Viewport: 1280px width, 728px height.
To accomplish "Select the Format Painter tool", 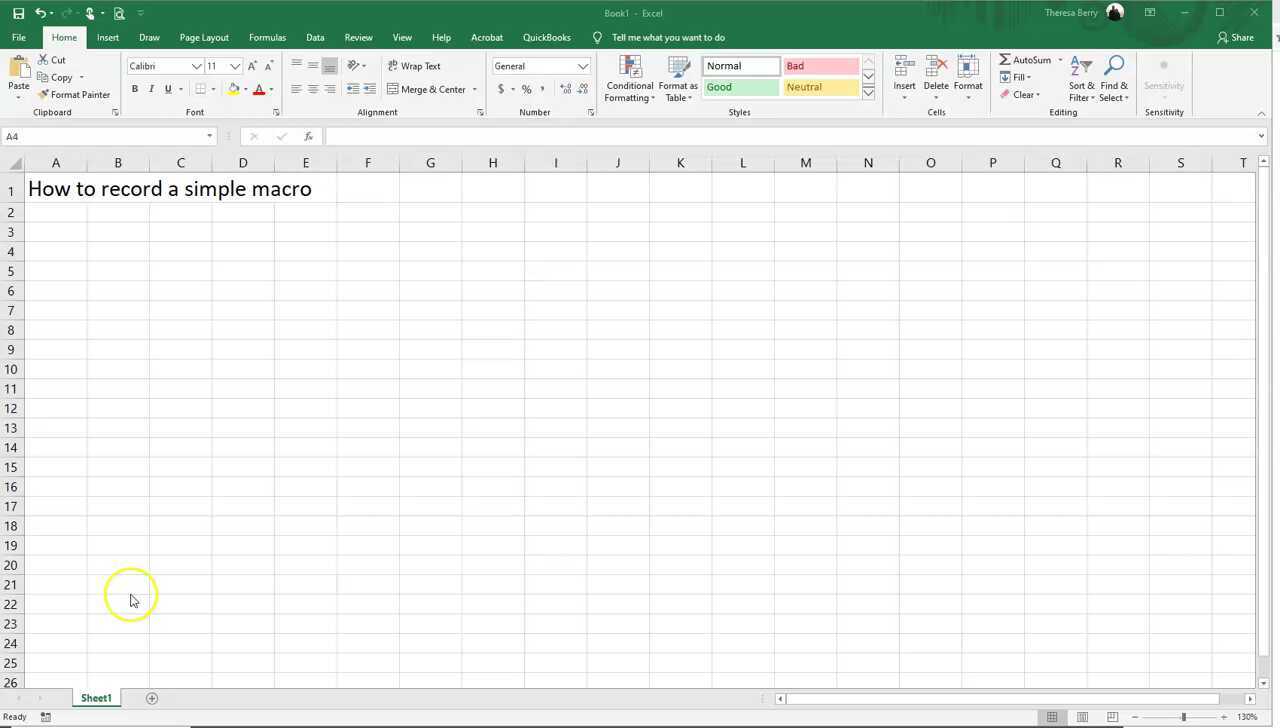I will tap(75, 94).
